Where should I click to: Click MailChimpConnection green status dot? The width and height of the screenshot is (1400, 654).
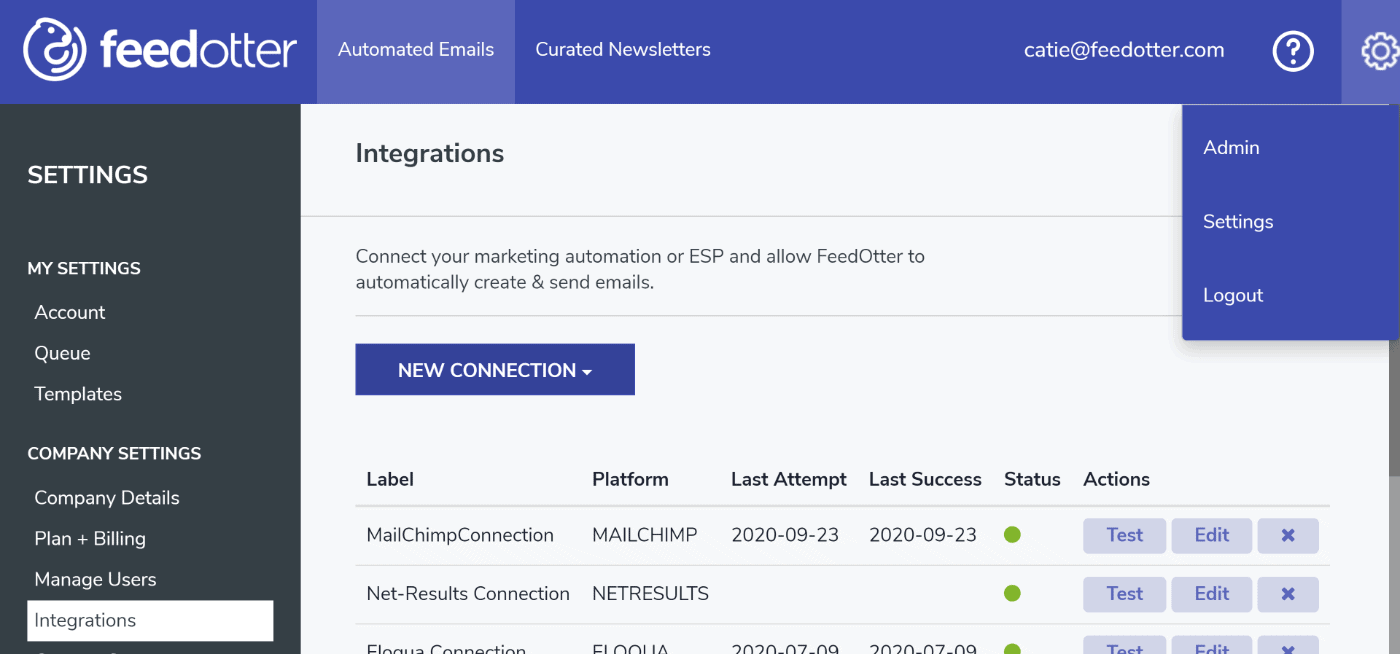[x=1012, y=535]
